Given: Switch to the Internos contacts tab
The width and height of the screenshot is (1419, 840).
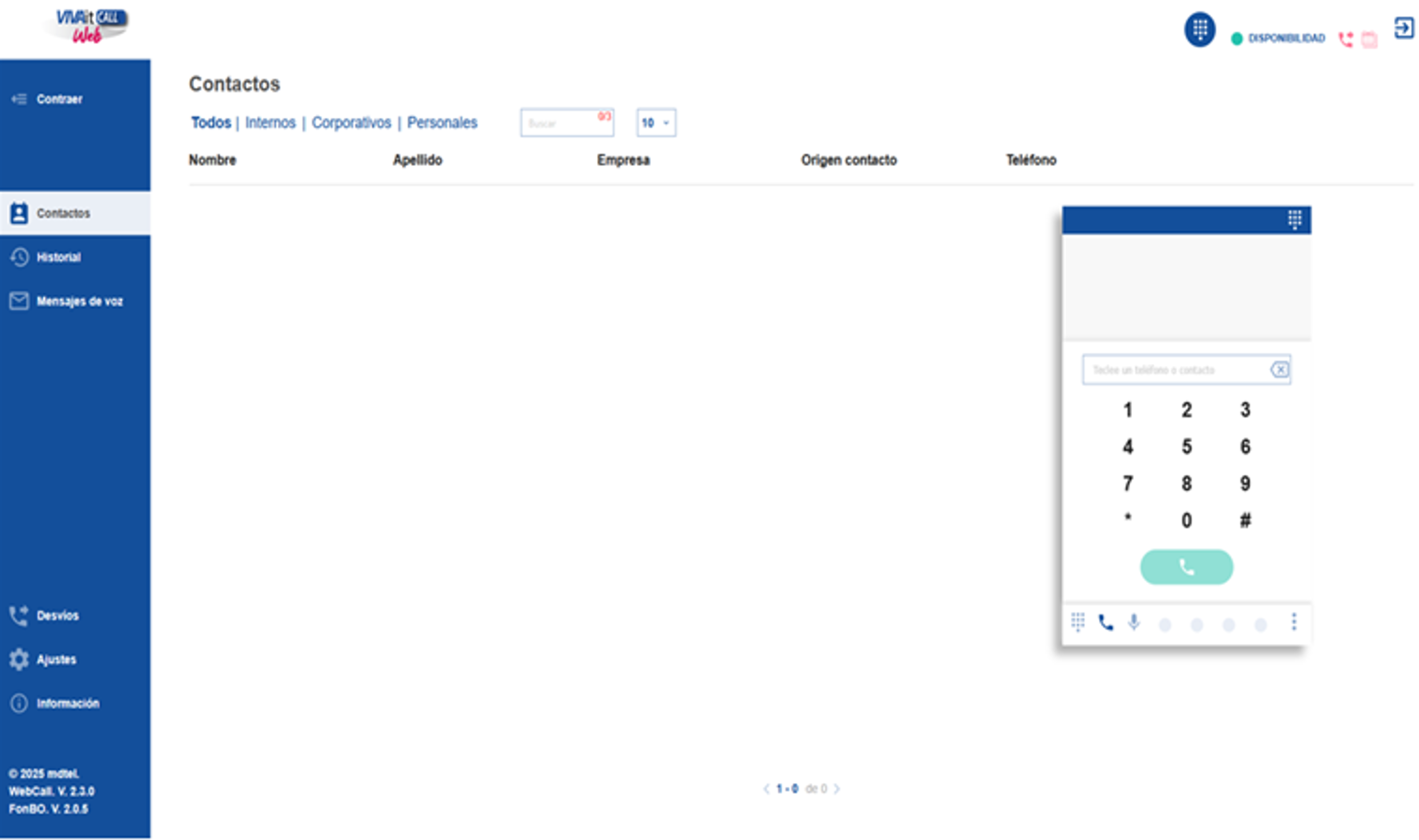Looking at the screenshot, I should click(270, 122).
